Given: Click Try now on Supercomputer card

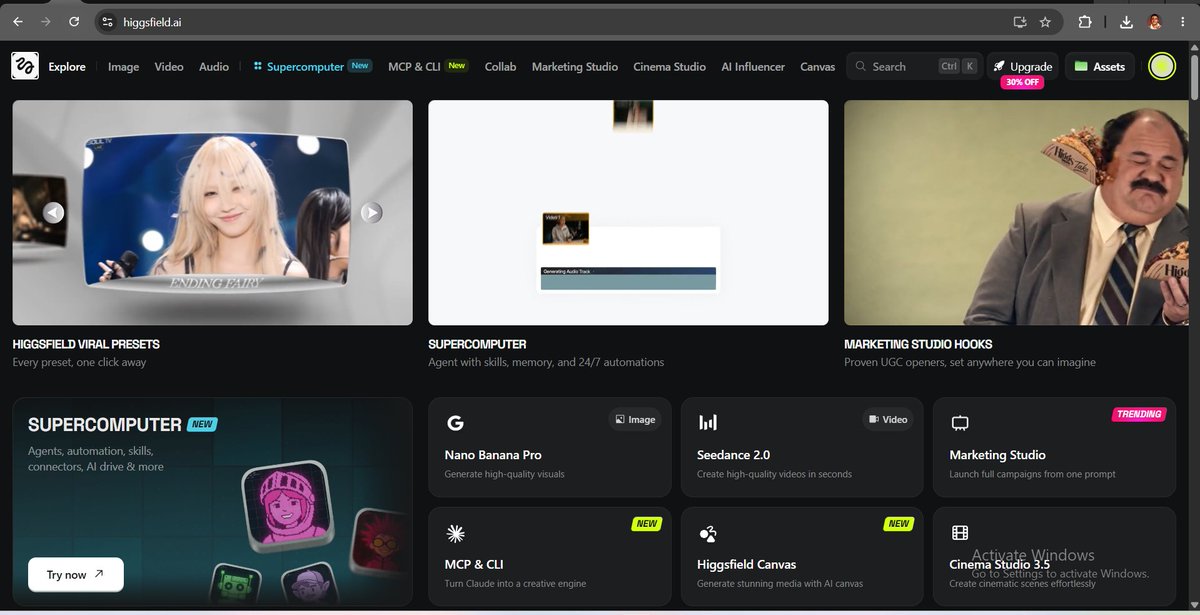Looking at the screenshot, I should point(76,574).
